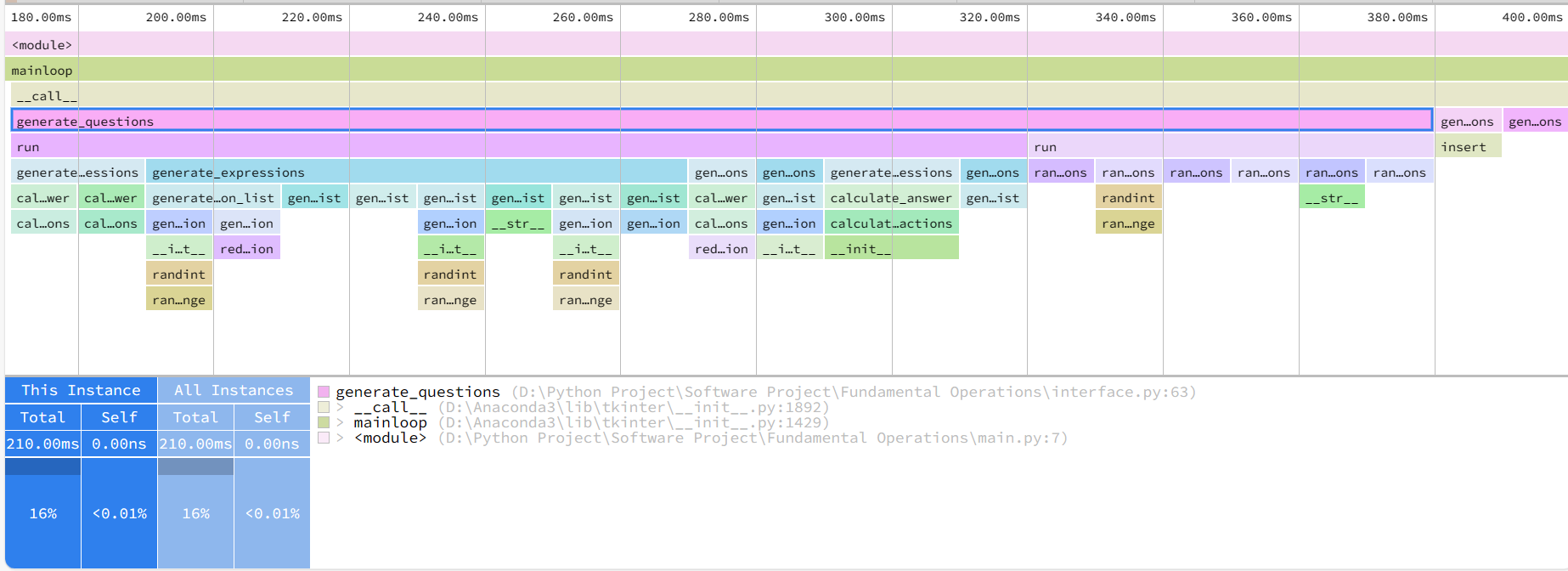Click the <0.01% cell under All Instances
1568x571 pixels.
(272, 513)
